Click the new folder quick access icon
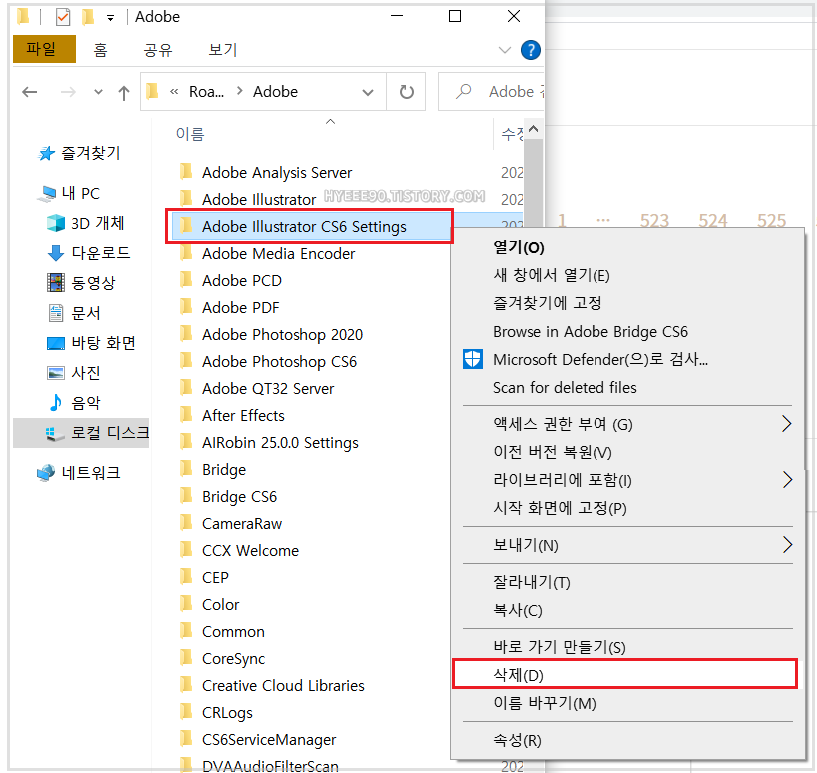The height and width of the screenshot is (773, 817). 88,17
